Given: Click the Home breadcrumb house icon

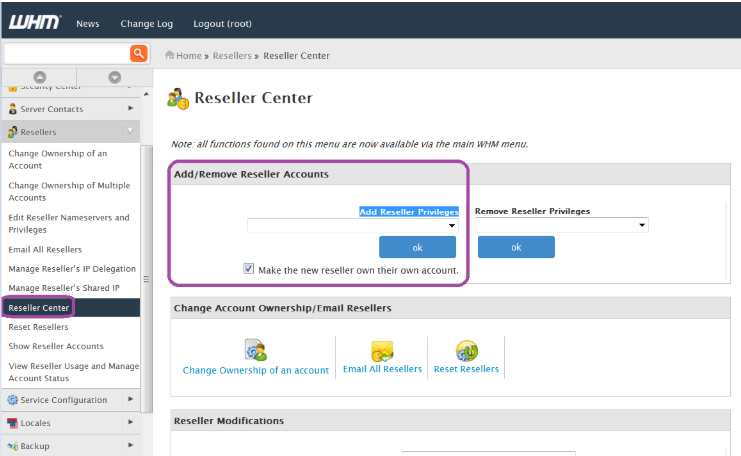Looking at the screenshot, I should [169, 55].
